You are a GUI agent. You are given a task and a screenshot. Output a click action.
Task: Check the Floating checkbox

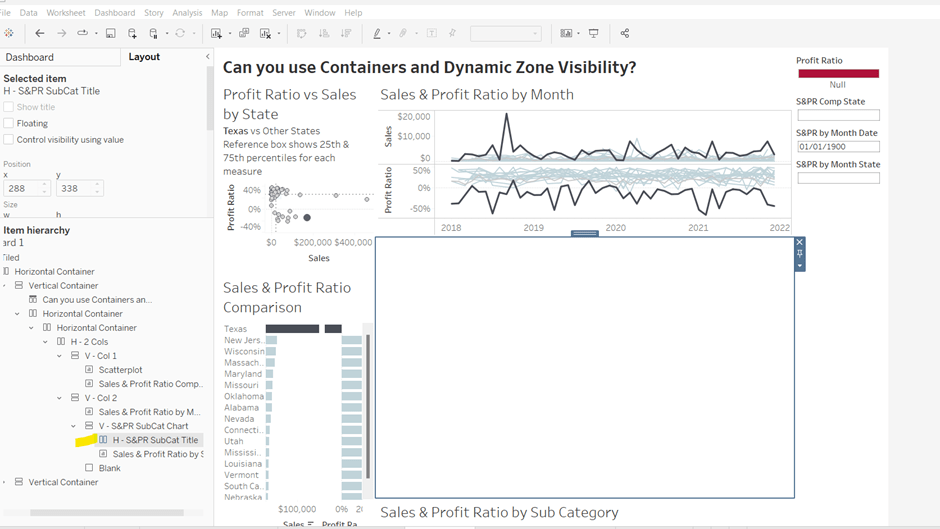9,123
